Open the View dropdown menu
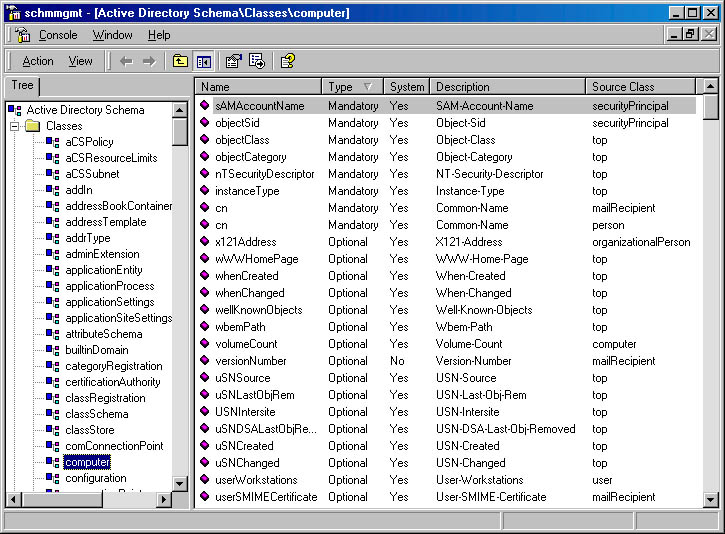Viewport: 725px width, 534px height. point(80,61)
